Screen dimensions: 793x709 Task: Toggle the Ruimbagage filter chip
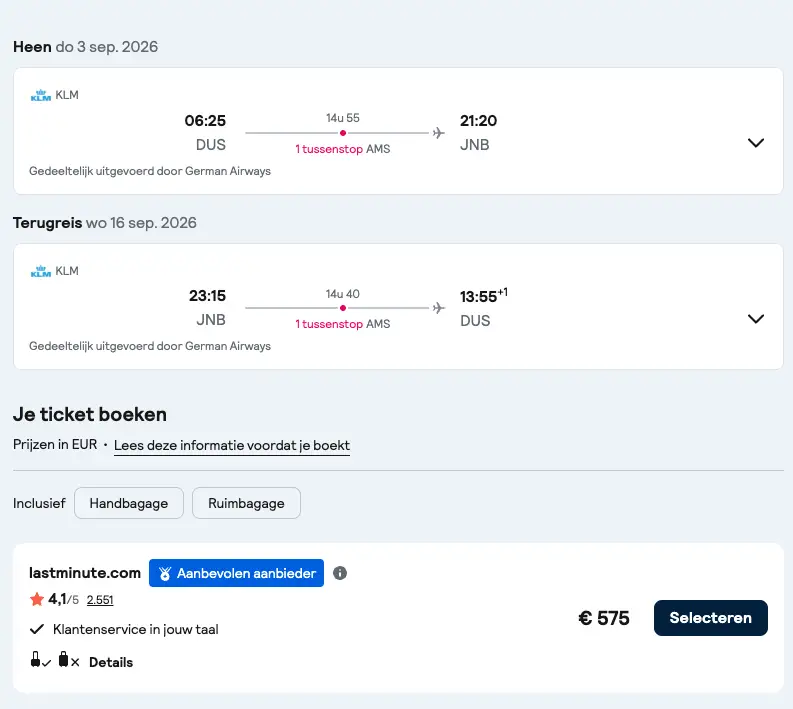pyautogui.click(x=246, y=503)
